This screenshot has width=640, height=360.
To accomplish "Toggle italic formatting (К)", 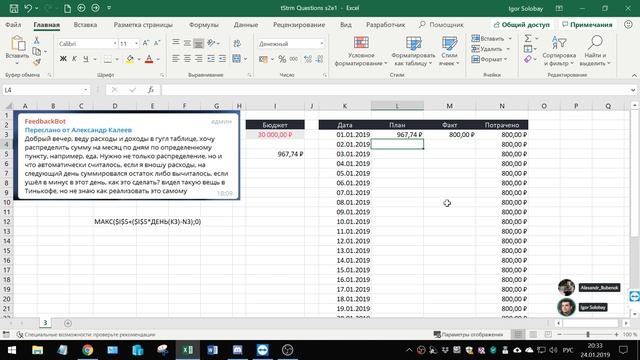I will point(74,59).
